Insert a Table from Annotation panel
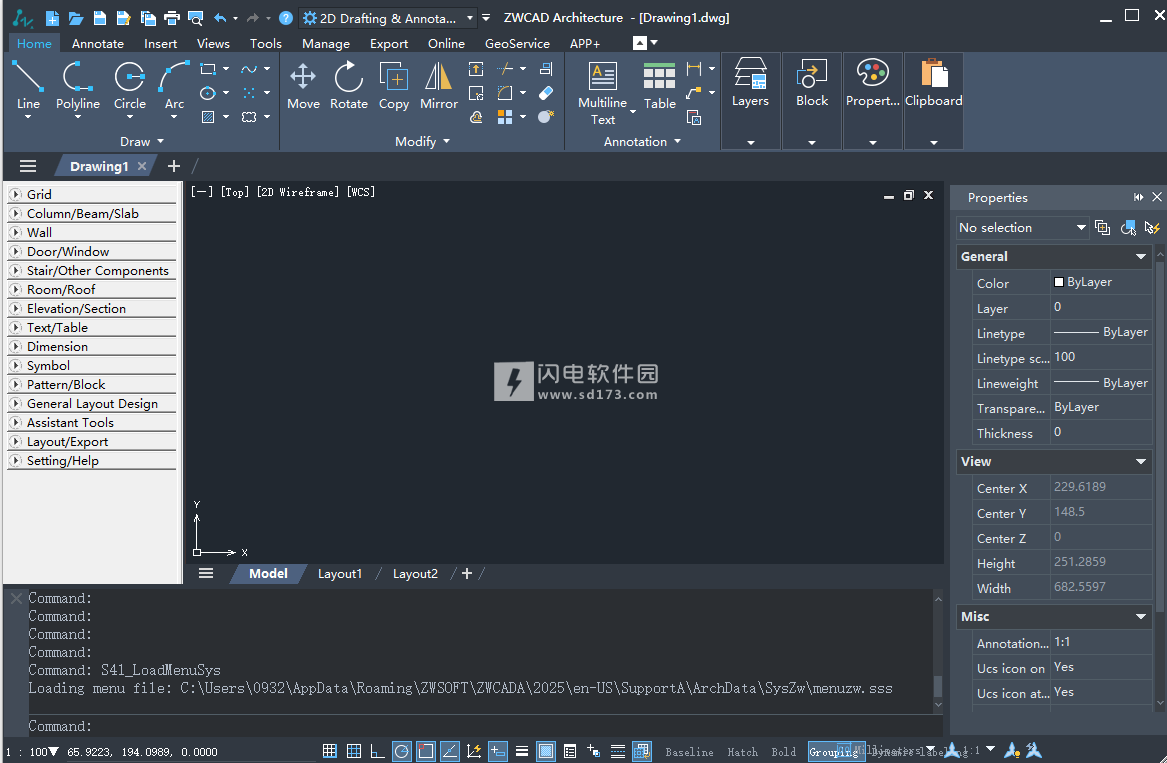1167x763 pixels. [x=659, y=86]
